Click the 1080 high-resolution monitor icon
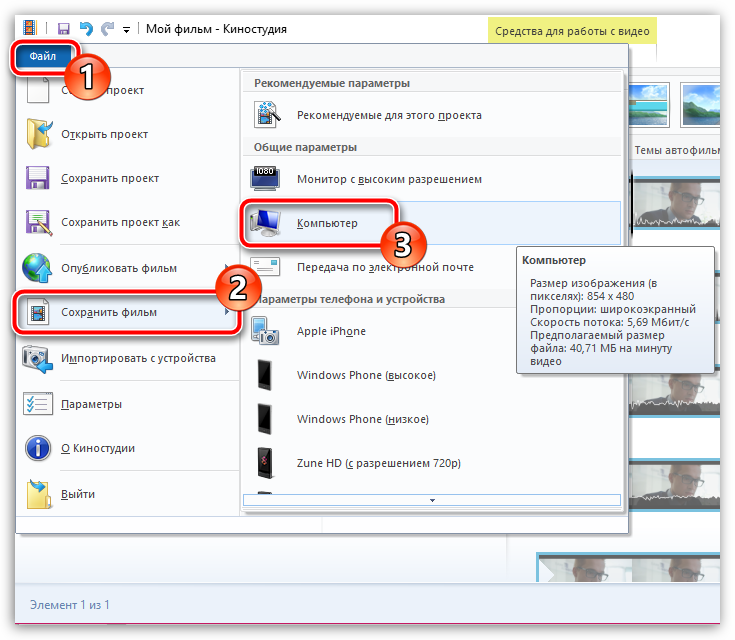This screenshot has height=640, width=735. [265, 178]
